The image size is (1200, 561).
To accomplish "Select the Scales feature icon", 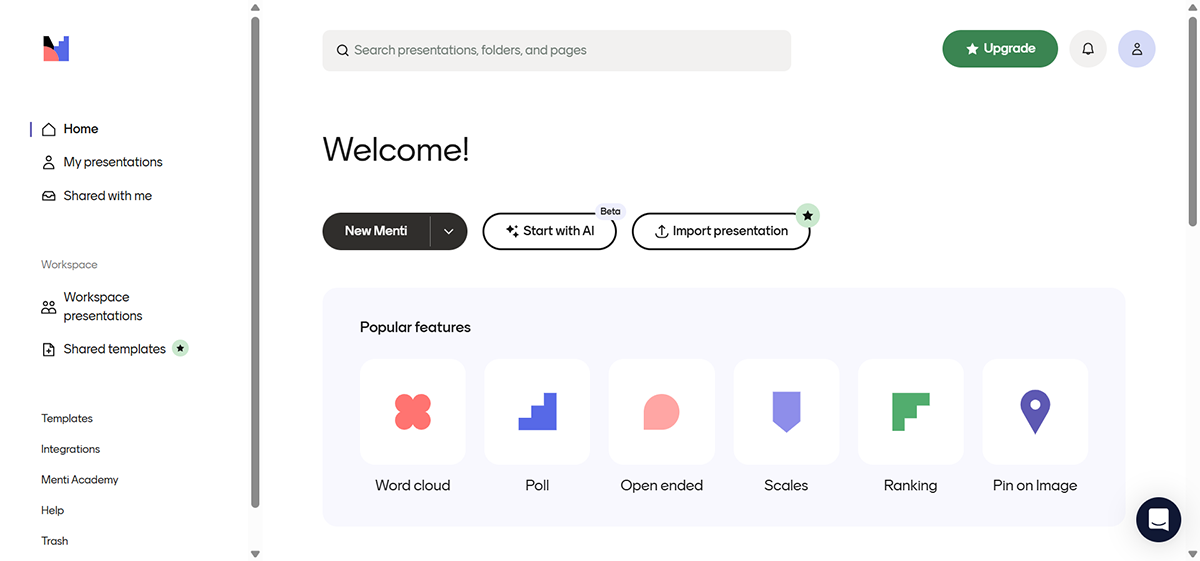I will [x=786, y=412].
